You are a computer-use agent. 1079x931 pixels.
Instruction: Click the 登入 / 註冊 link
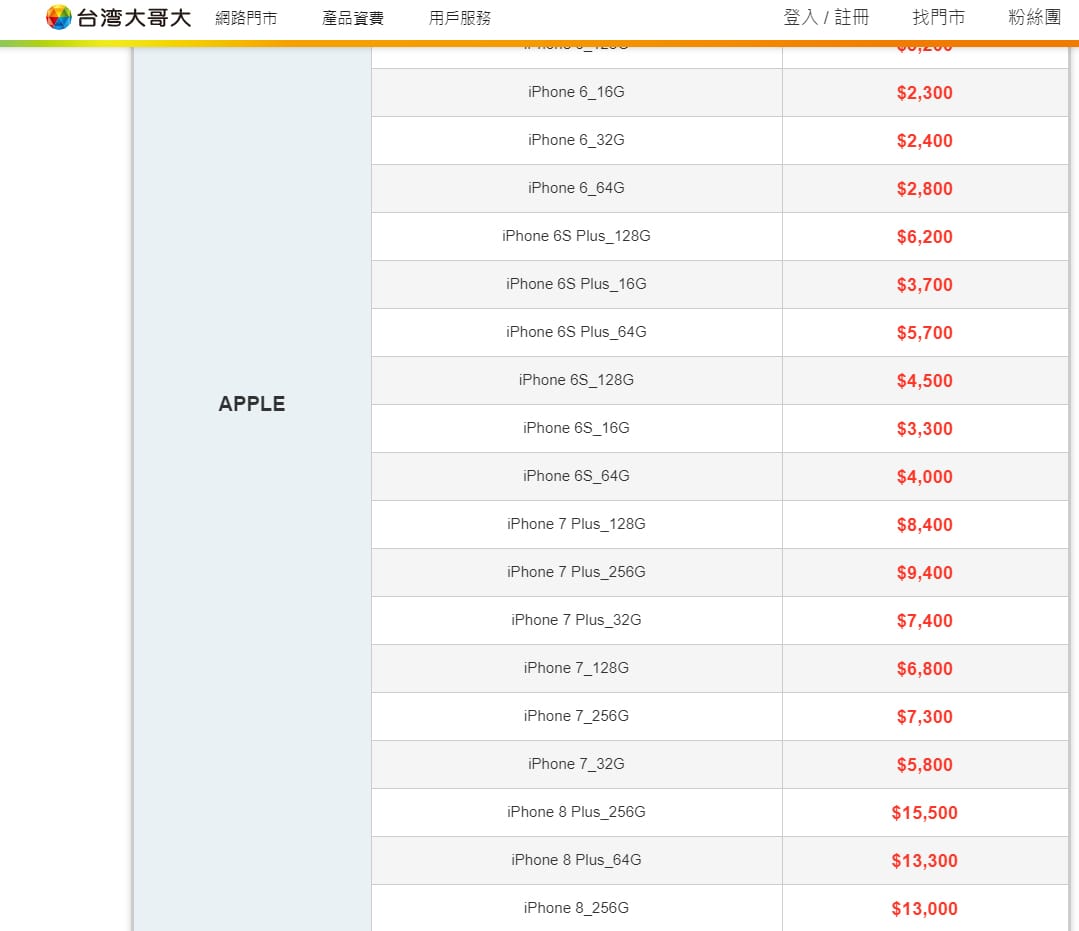826,17
